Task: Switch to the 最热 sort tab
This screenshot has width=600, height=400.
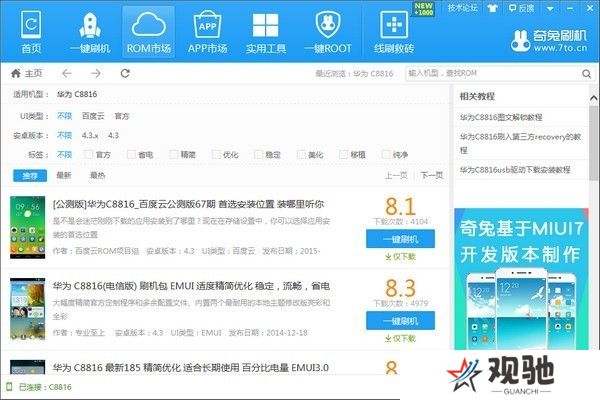Action: (x=98, y=175)
